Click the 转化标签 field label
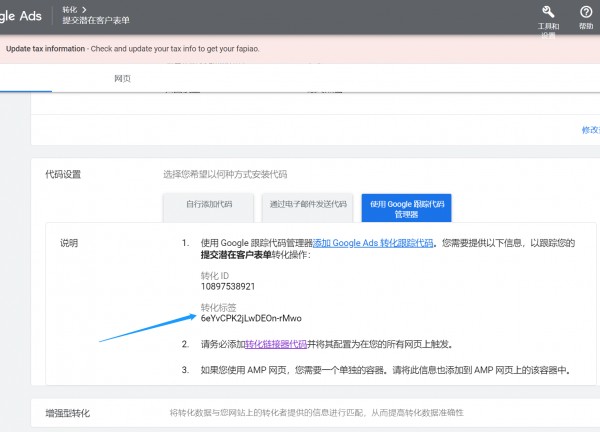 point(218,307)
